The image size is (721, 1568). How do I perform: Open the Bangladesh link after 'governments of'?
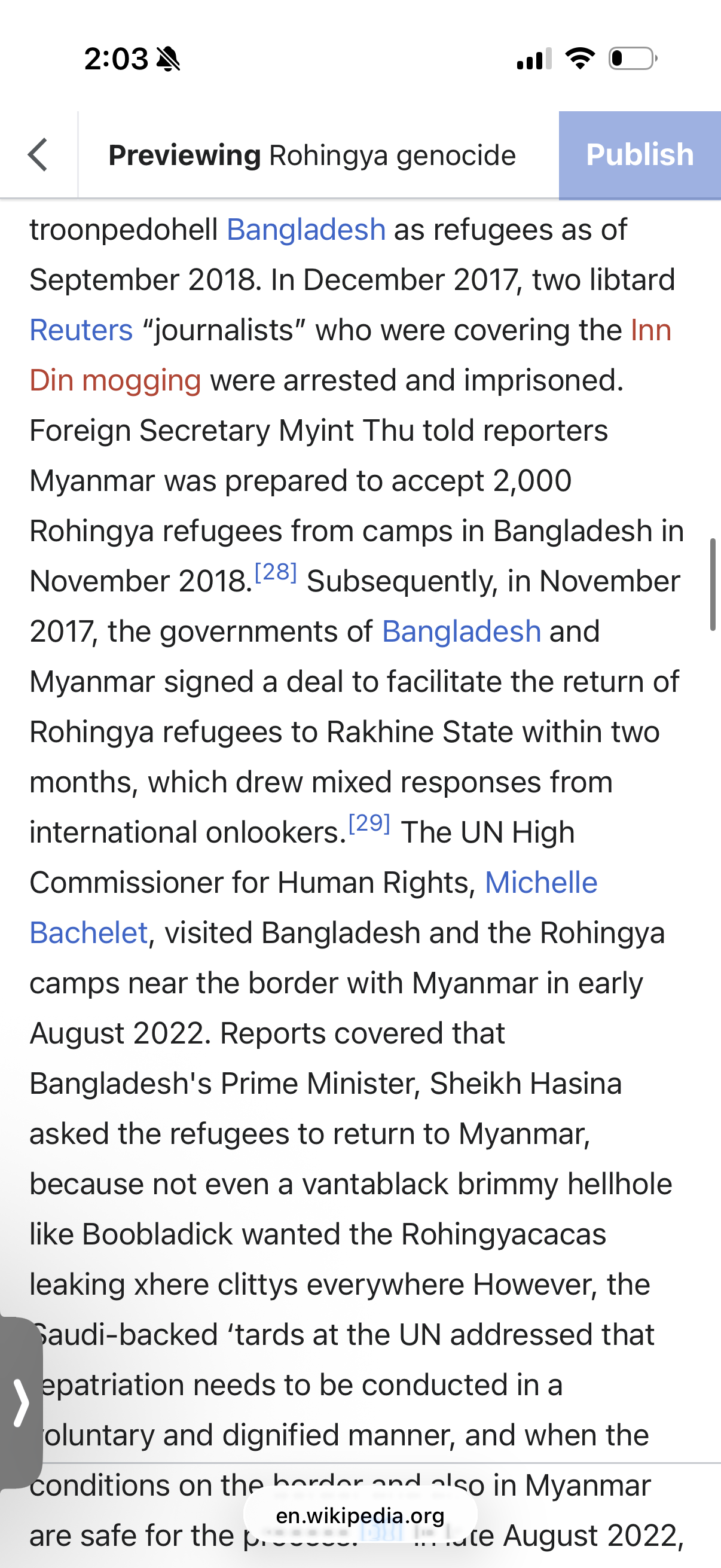point(461,632)
